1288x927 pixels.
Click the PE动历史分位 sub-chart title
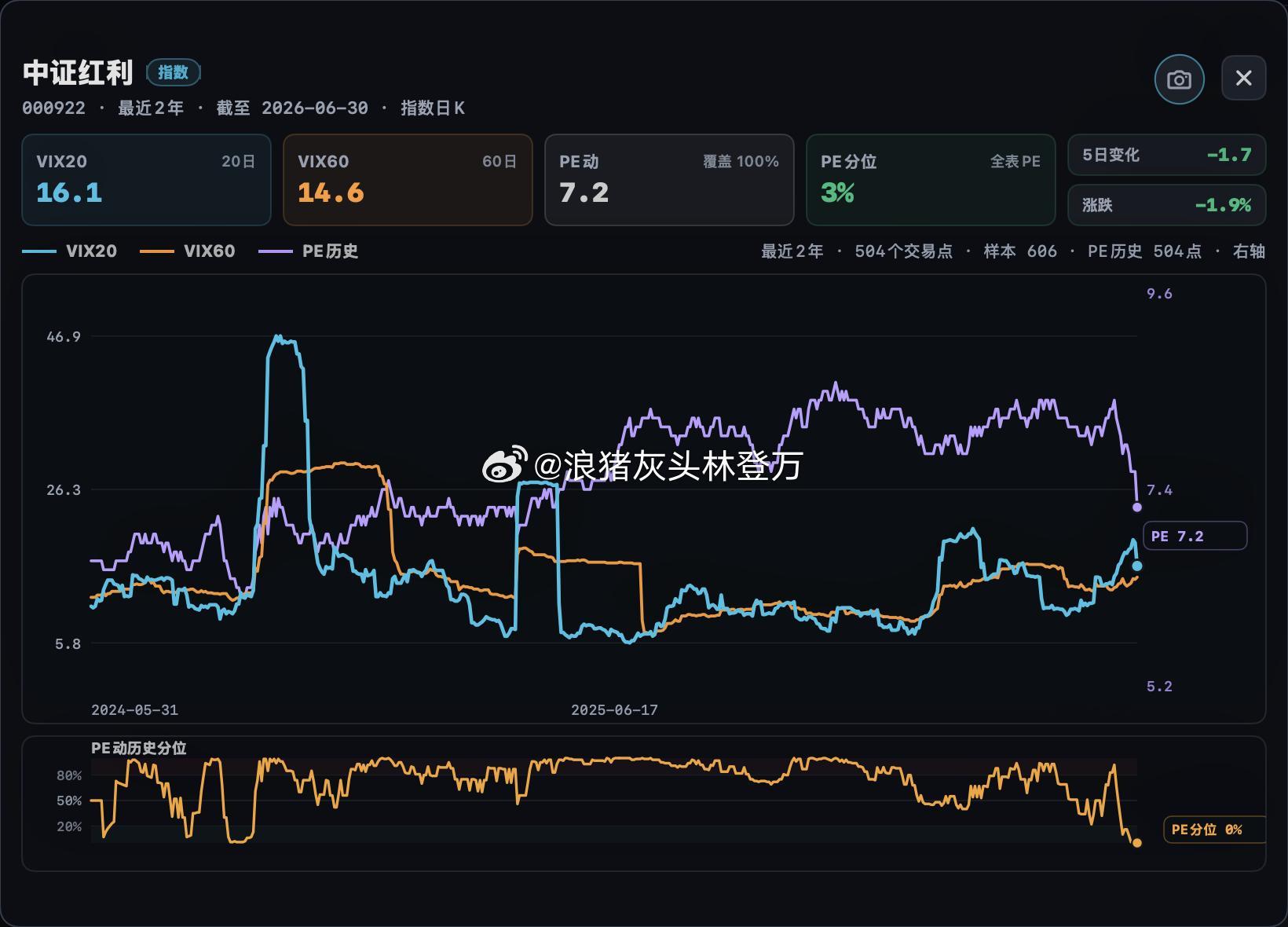click(x=138, y=748)
